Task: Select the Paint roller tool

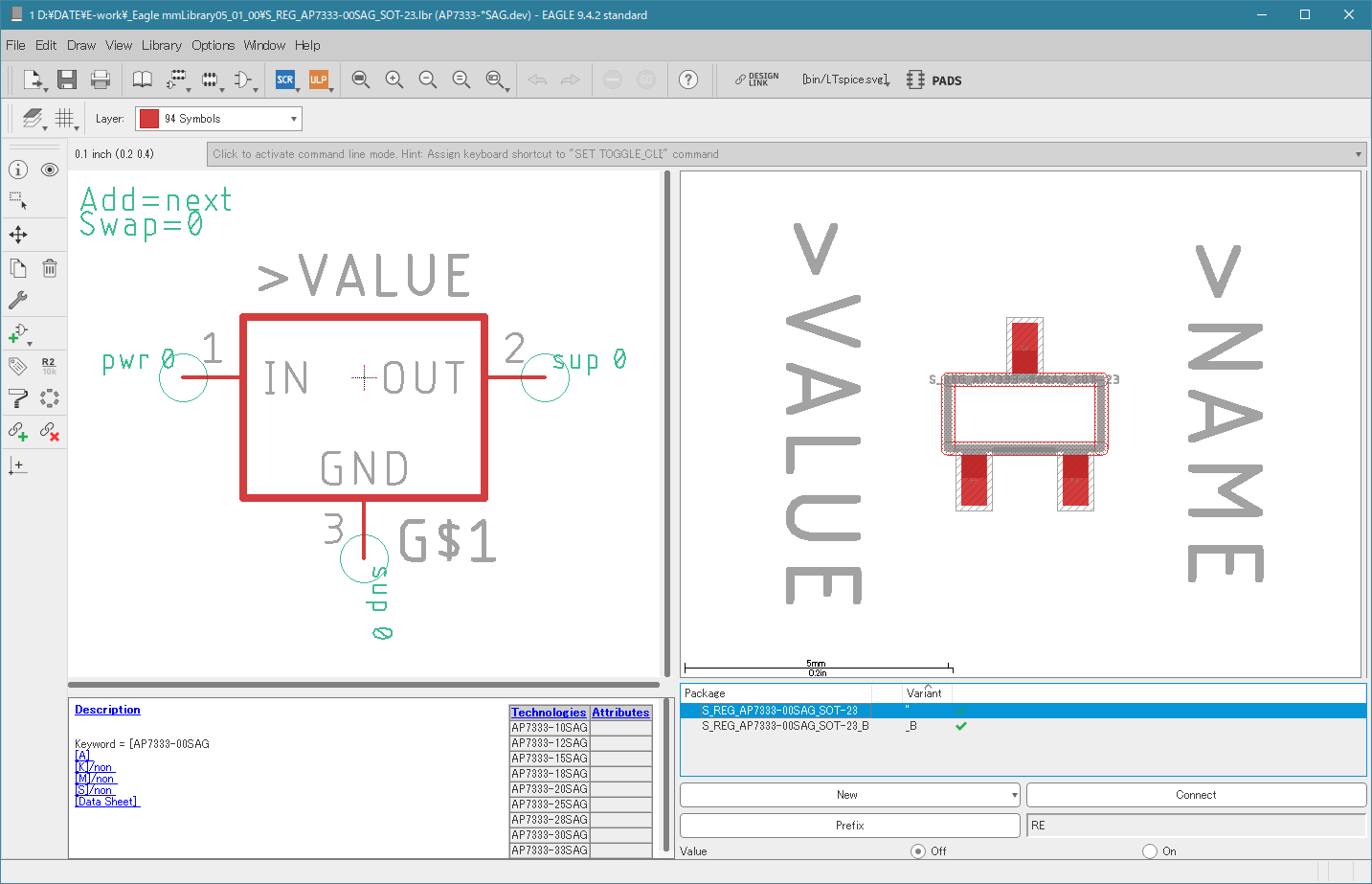Action: [18, 398]
